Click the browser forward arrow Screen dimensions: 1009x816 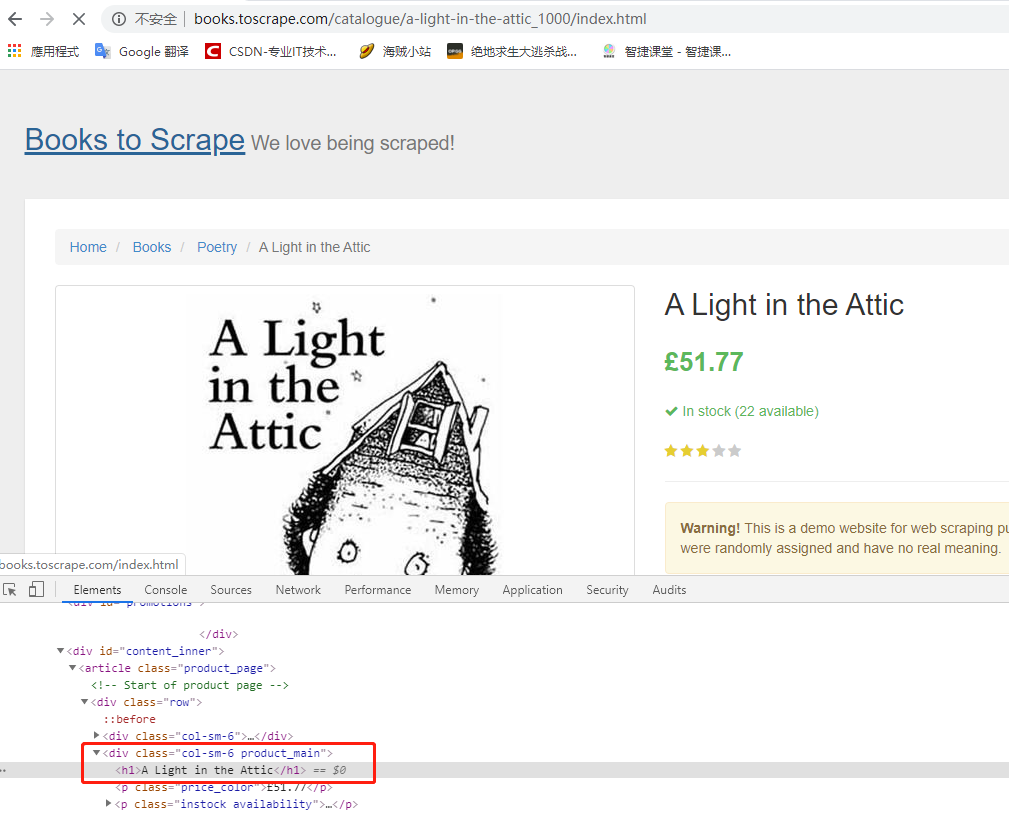pos(45,18)
